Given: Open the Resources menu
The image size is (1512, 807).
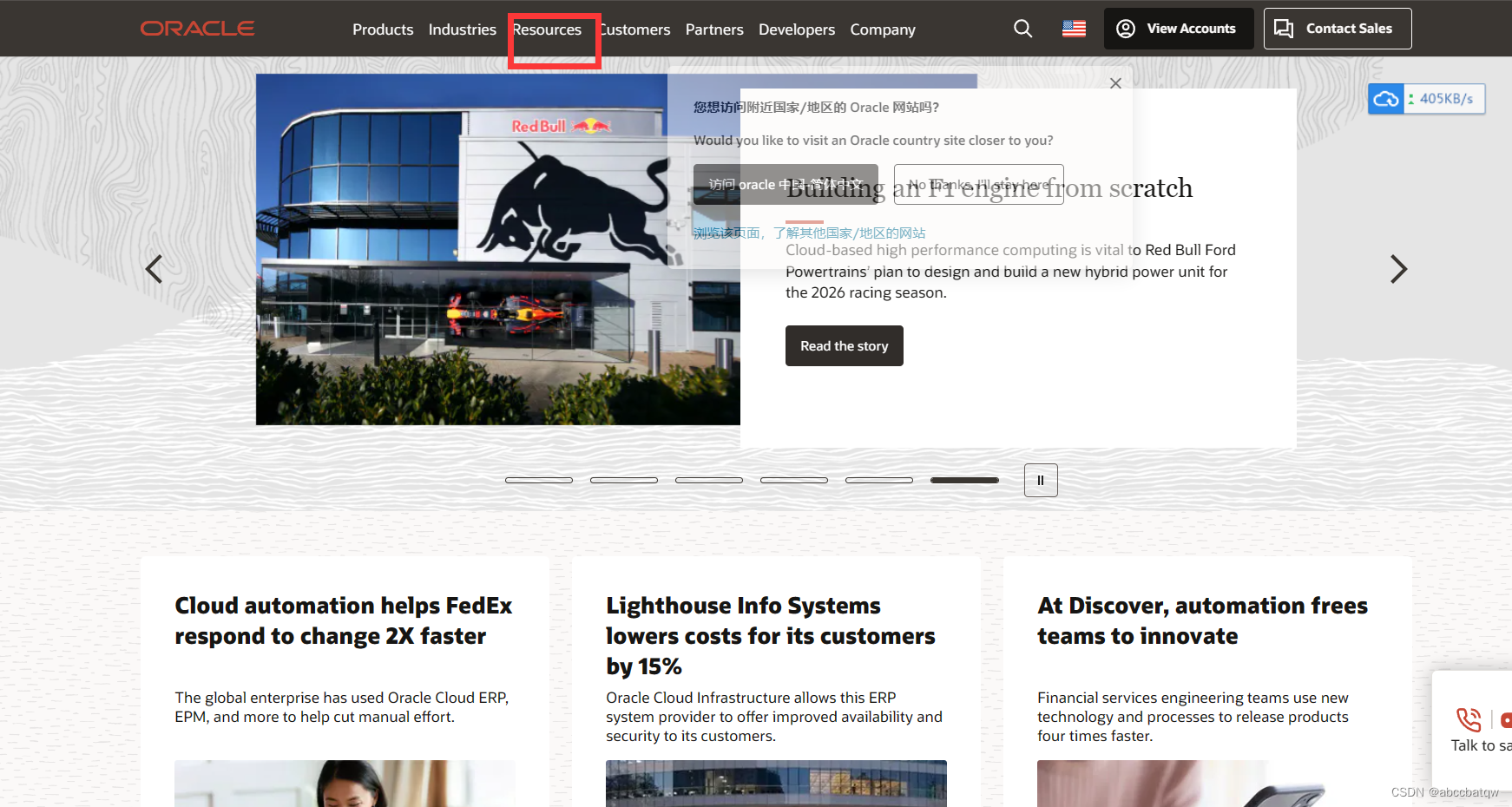Looking at the screenshot, I should [547, 30].
